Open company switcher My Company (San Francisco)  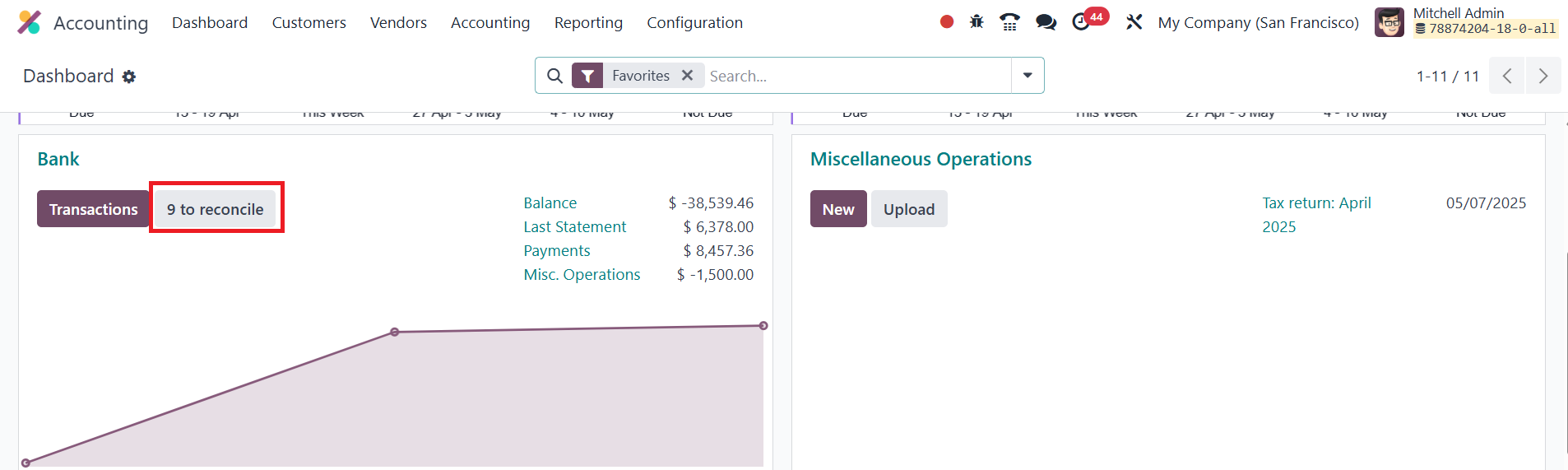point(1258,23)
